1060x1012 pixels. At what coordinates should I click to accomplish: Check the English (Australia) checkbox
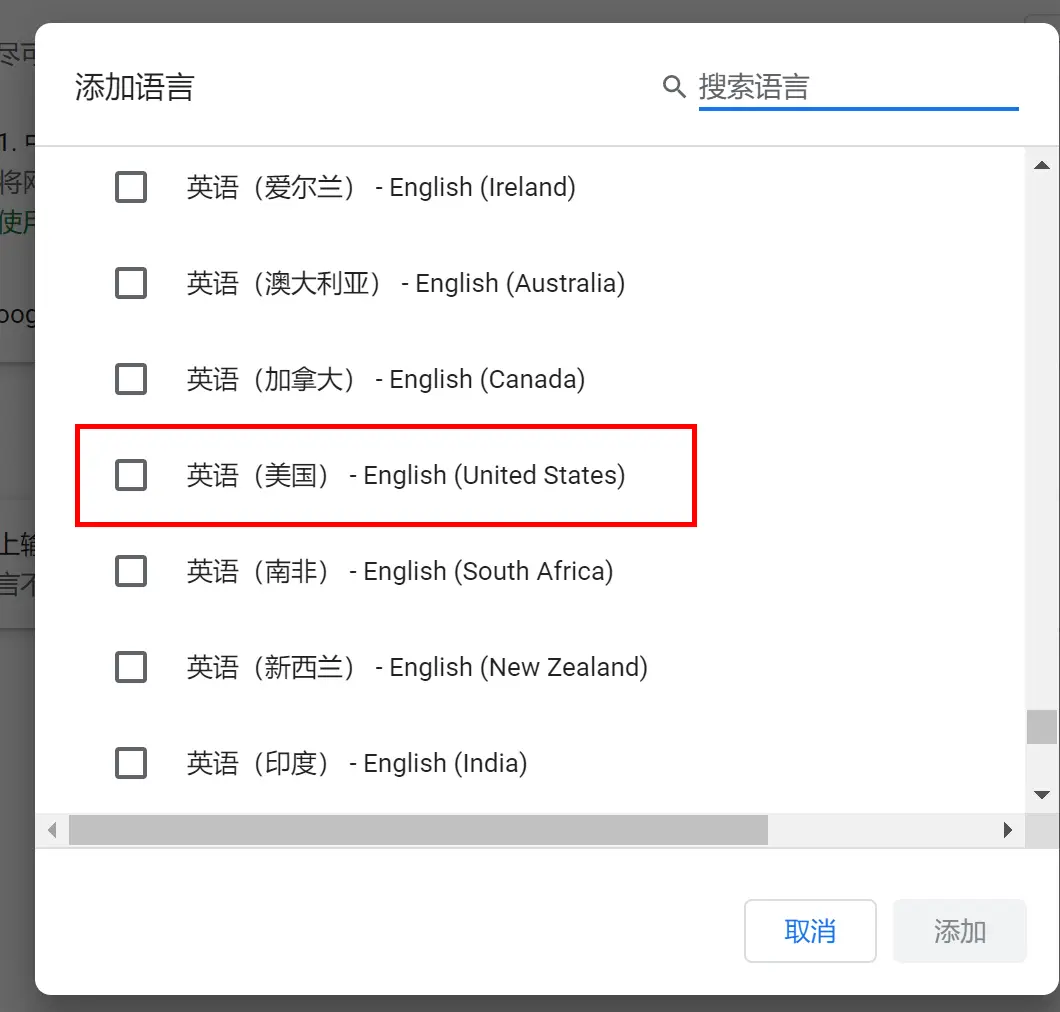(x=130, y=283)
